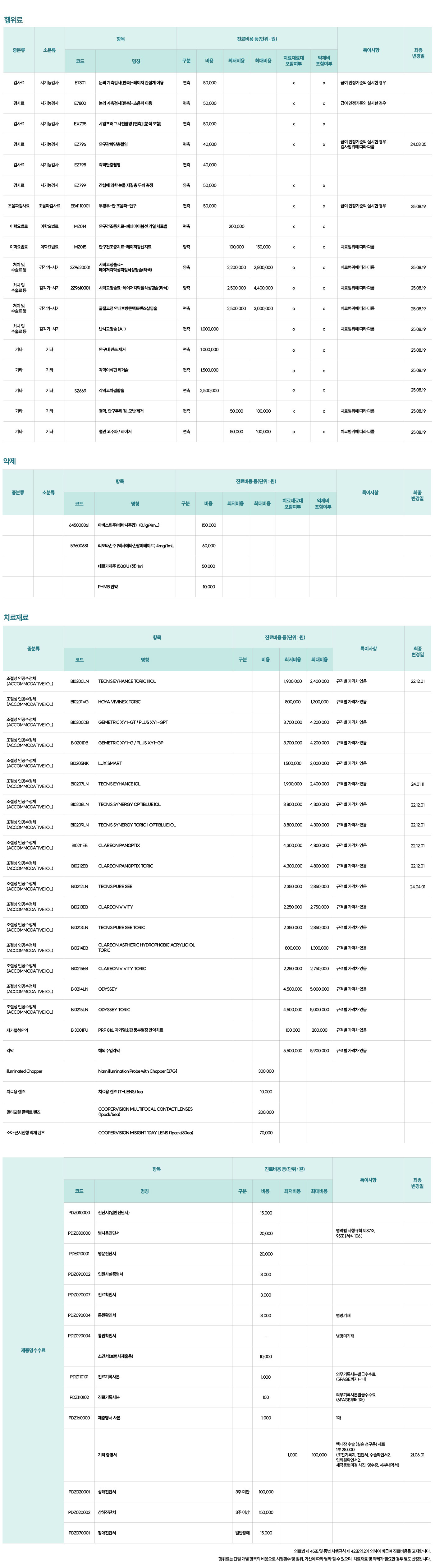The image size is (435, 1568).
Task: Select drug code 645000361
Action: point(79,525)
